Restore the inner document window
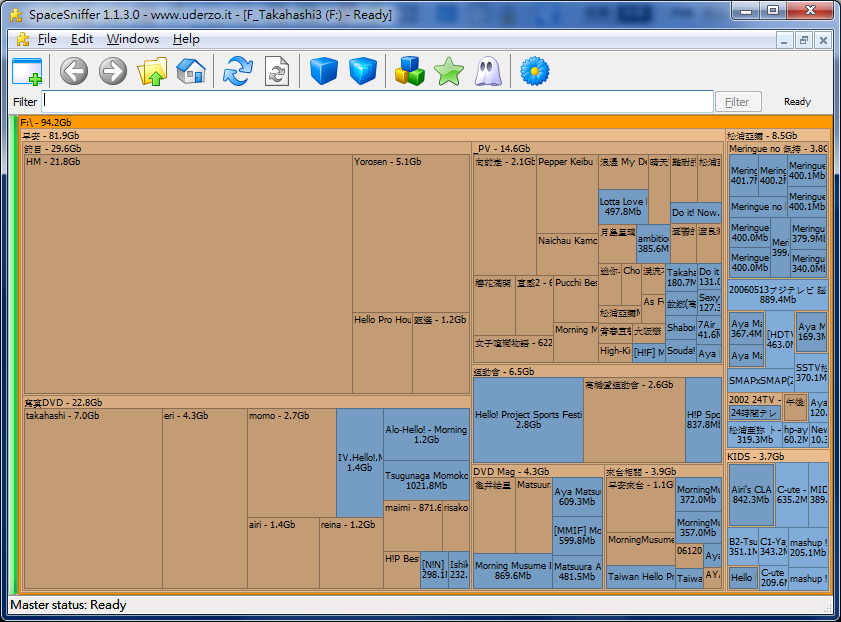 point(803,40)
